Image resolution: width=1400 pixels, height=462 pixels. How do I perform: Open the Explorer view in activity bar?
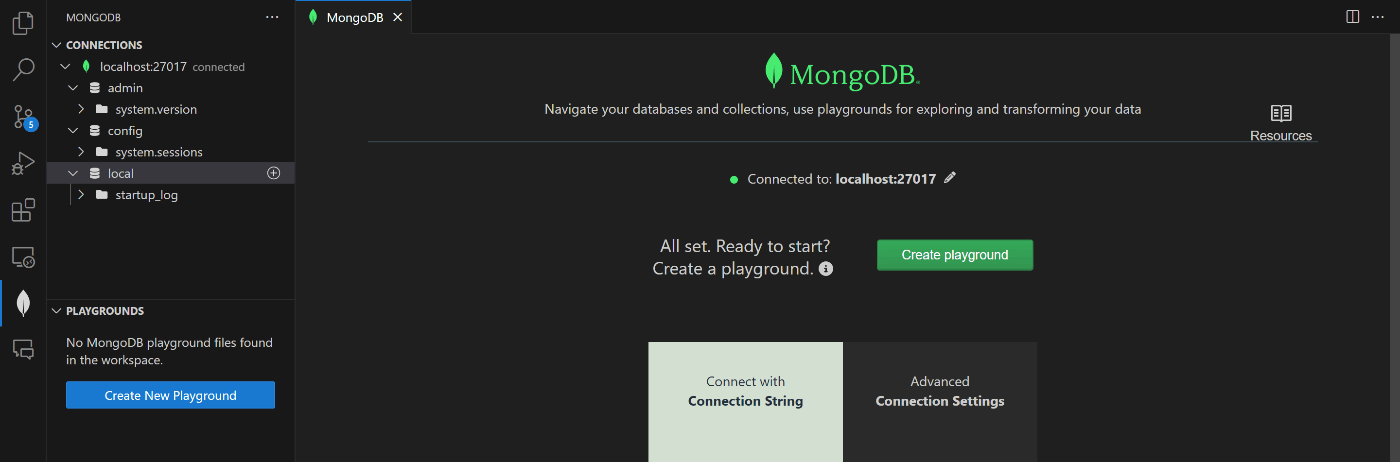(23, 23)
